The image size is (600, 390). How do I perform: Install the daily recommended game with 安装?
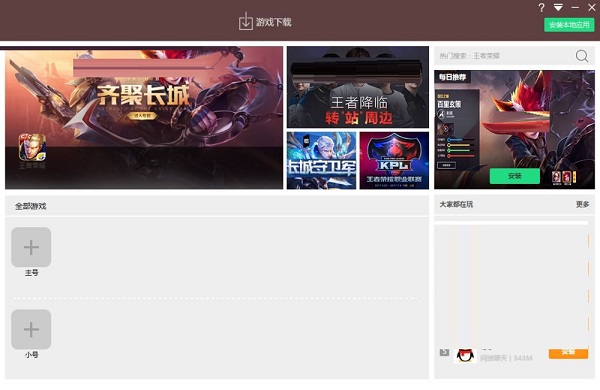coord(515,176)
